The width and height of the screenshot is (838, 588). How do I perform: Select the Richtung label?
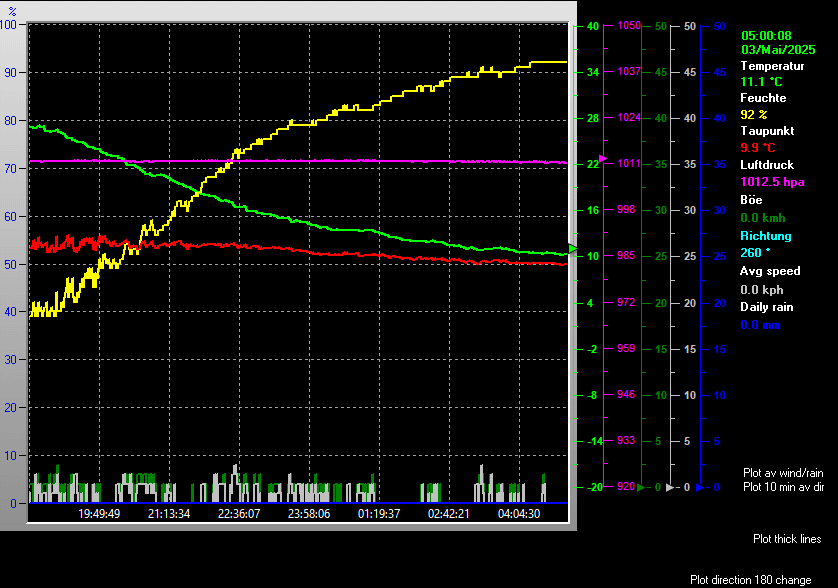point(765,236)
